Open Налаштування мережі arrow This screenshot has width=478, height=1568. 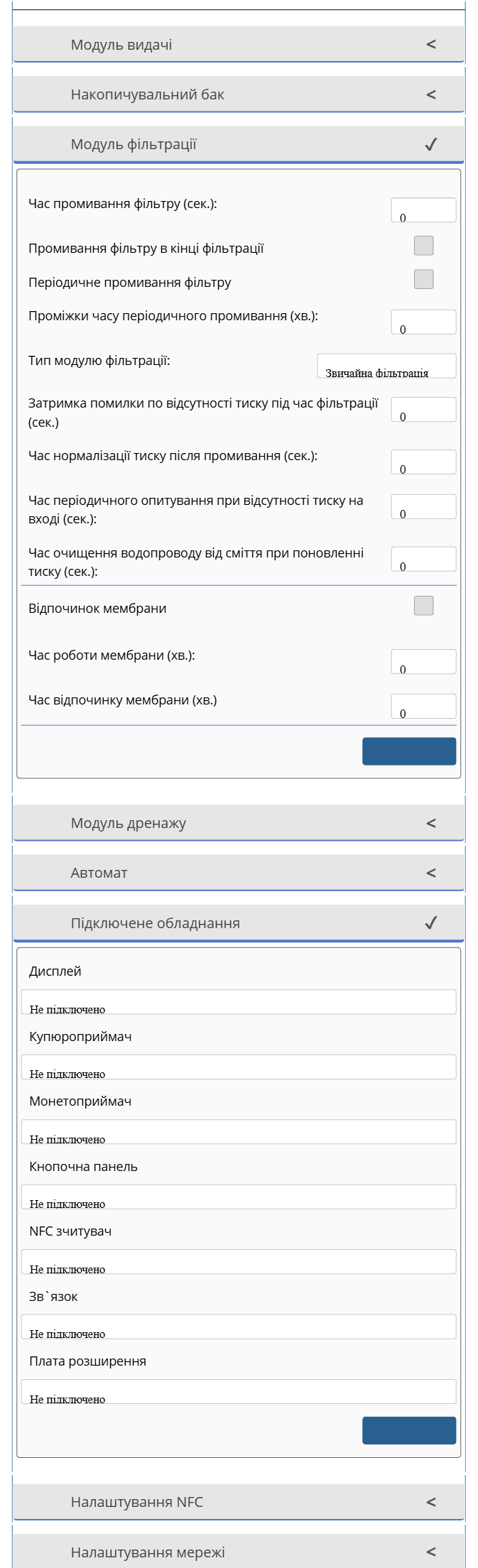[430, 1552]
